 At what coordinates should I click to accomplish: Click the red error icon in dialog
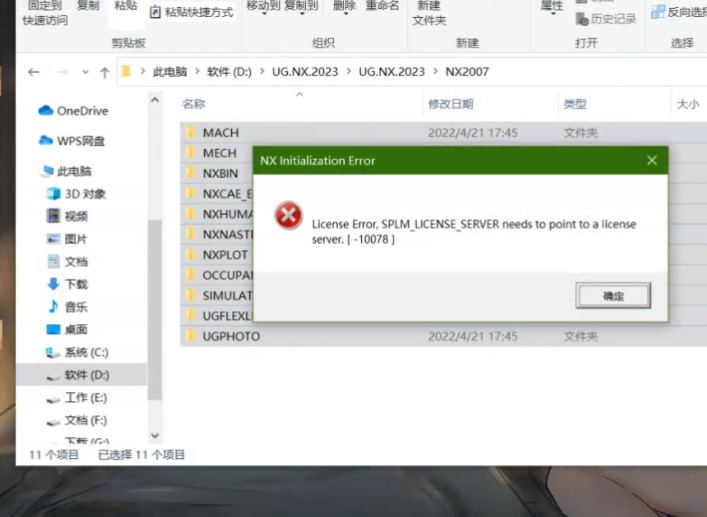[289, 215]
